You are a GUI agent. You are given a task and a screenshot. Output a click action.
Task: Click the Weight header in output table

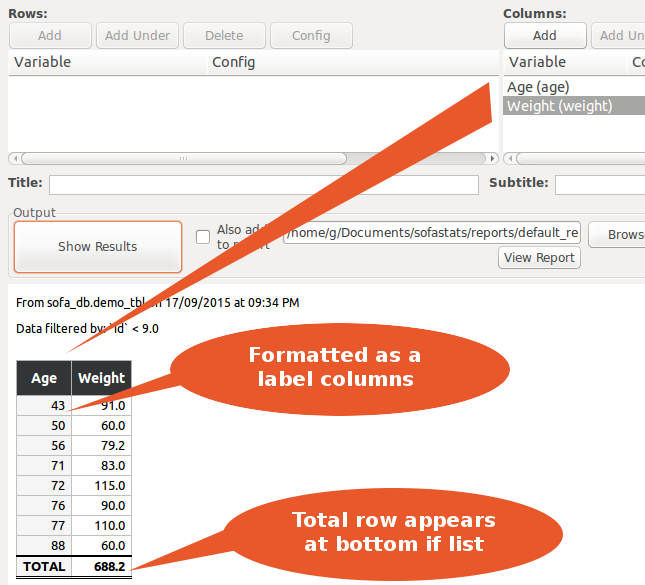tap(101, 379)
